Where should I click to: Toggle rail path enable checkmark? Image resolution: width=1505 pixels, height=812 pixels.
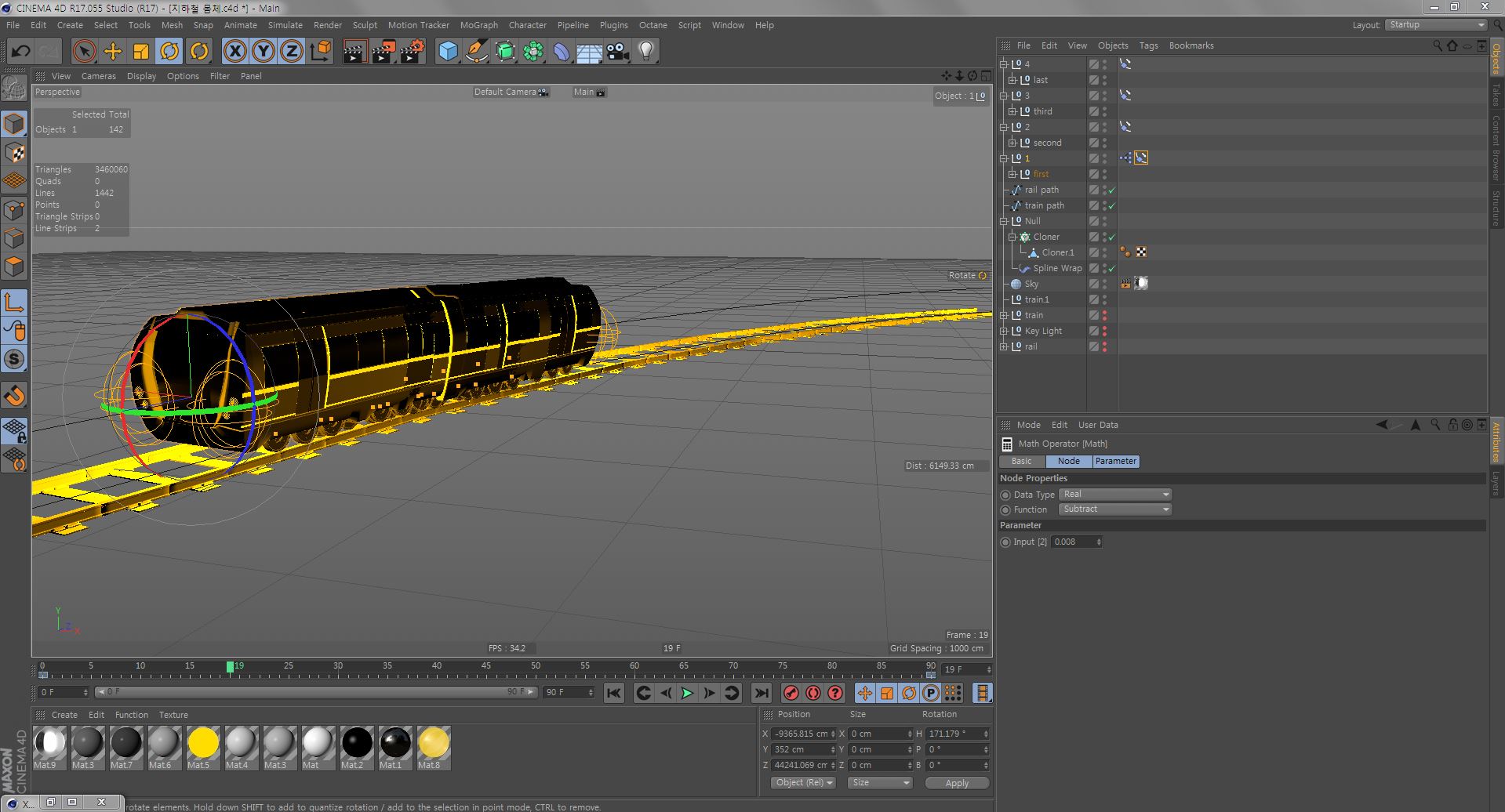click(1111, 190)
